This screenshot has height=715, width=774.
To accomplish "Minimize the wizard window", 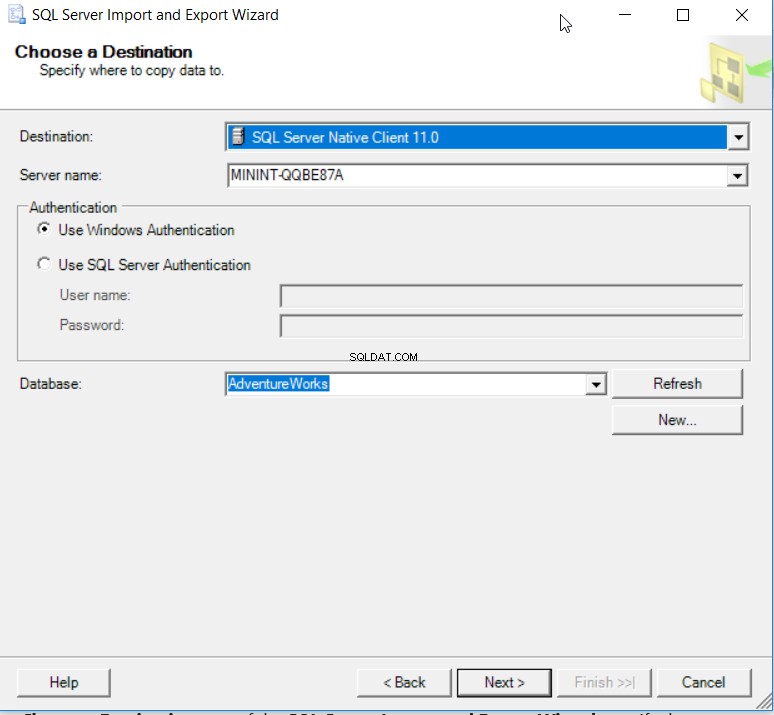I will coord(625,15).
